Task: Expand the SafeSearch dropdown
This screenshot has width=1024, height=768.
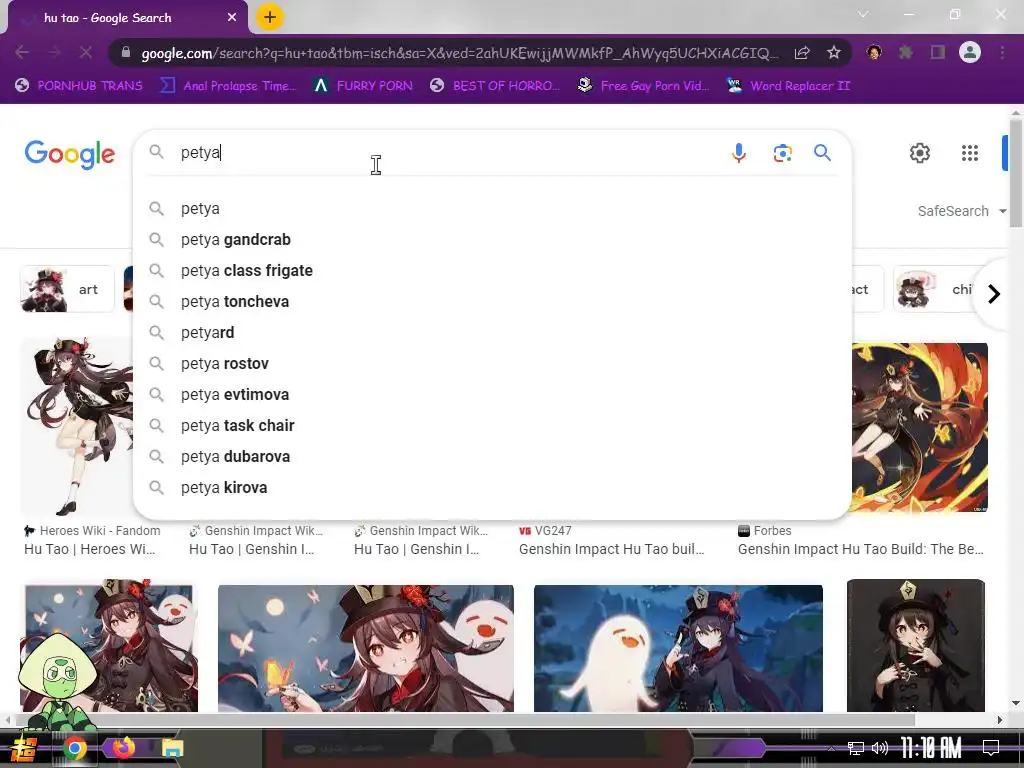Action: tap(962, 211)
